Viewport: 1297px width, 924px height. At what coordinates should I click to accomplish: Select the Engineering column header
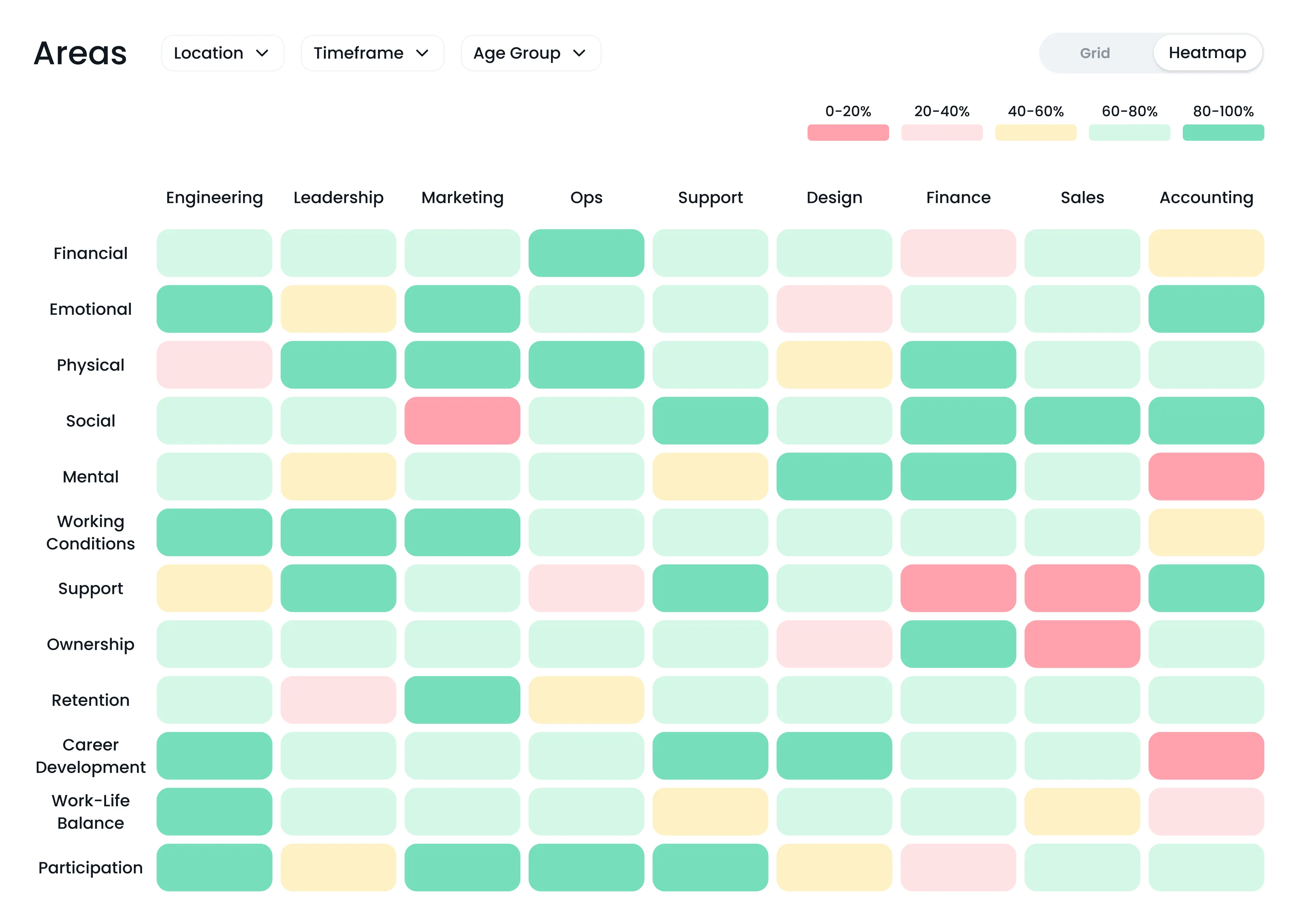tap(214, 198)
